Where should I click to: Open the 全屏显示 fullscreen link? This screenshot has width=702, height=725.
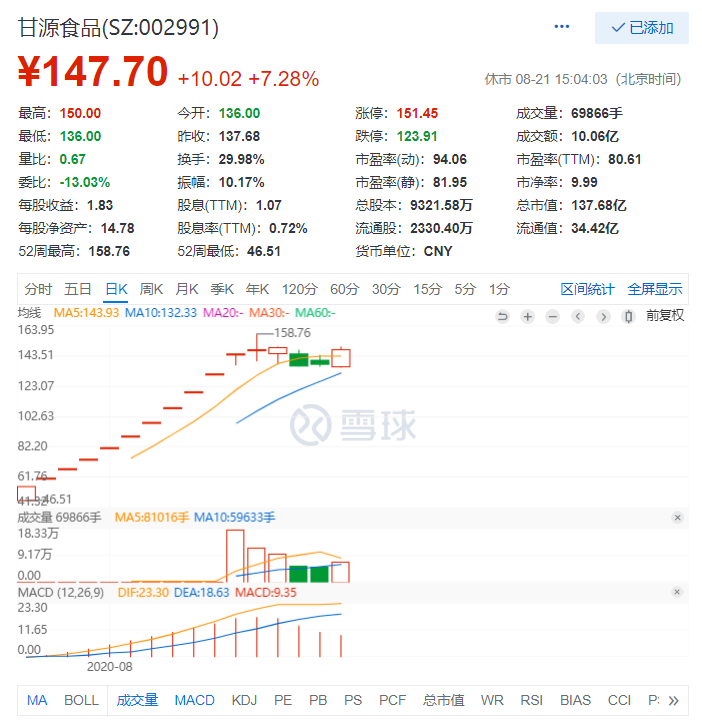654,289
